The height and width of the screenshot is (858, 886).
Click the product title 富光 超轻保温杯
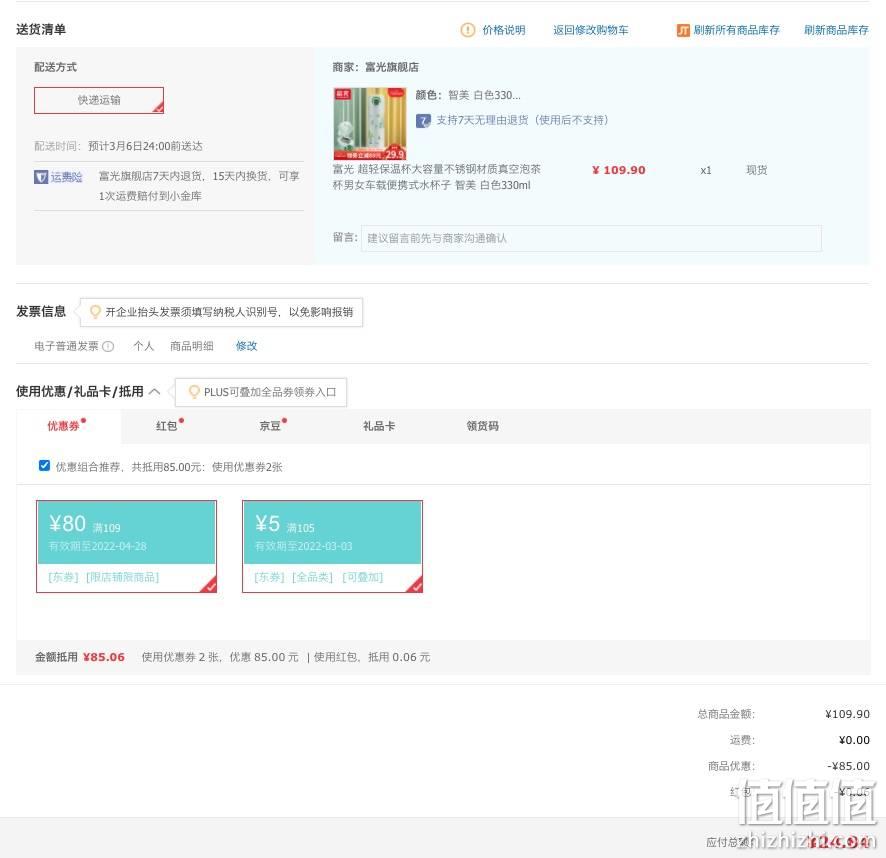click(x=437, y=177)
